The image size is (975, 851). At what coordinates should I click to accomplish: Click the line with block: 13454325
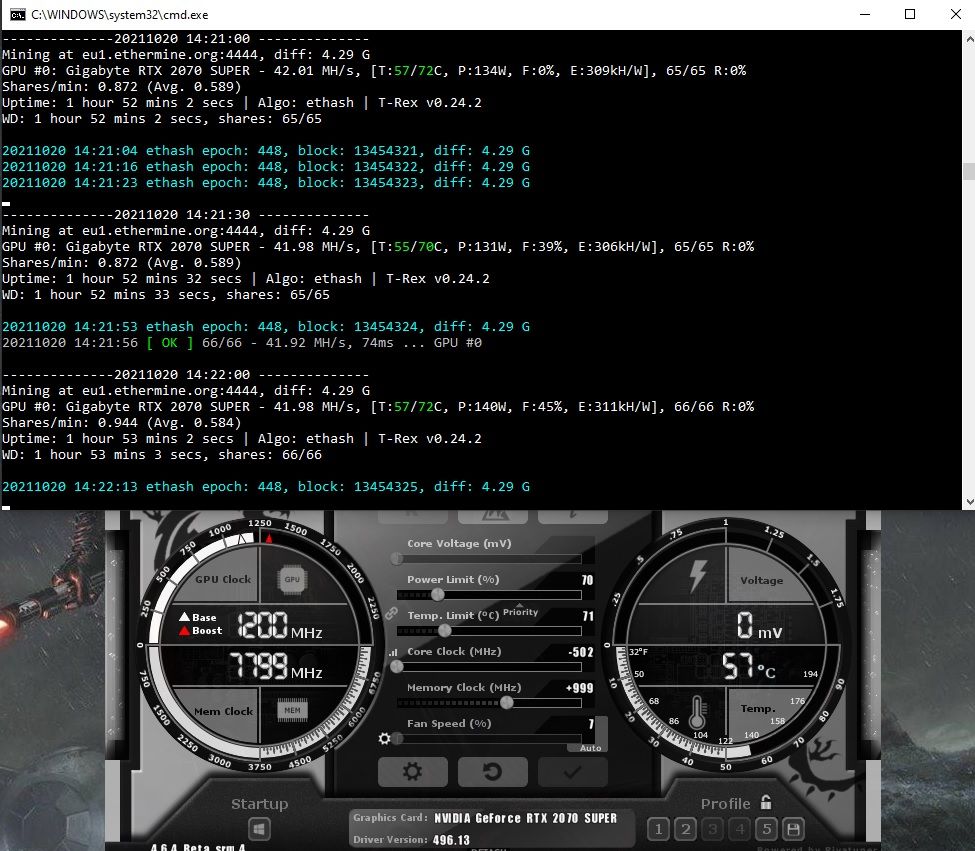tap(266, 487)
